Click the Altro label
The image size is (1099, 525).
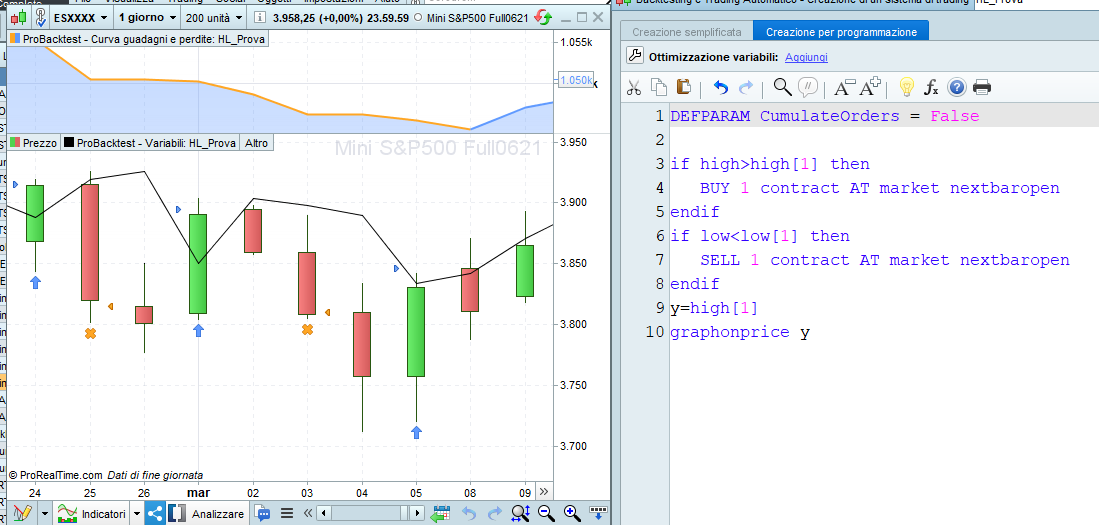[x=257, y=142]
